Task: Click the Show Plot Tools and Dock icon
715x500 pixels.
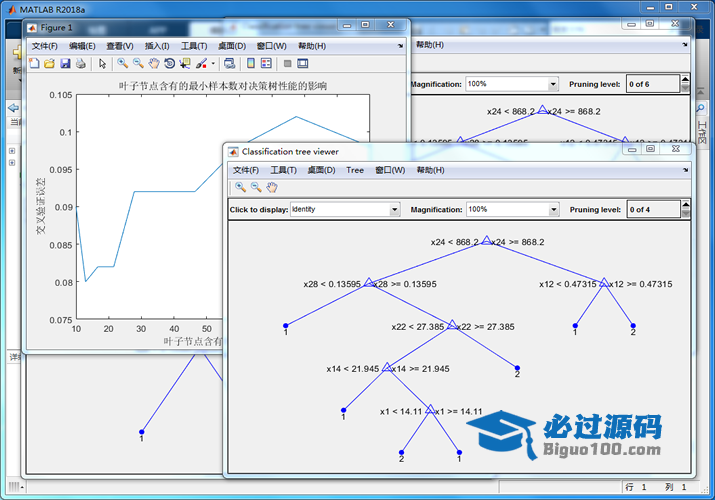Action: (x=303, y=63)
